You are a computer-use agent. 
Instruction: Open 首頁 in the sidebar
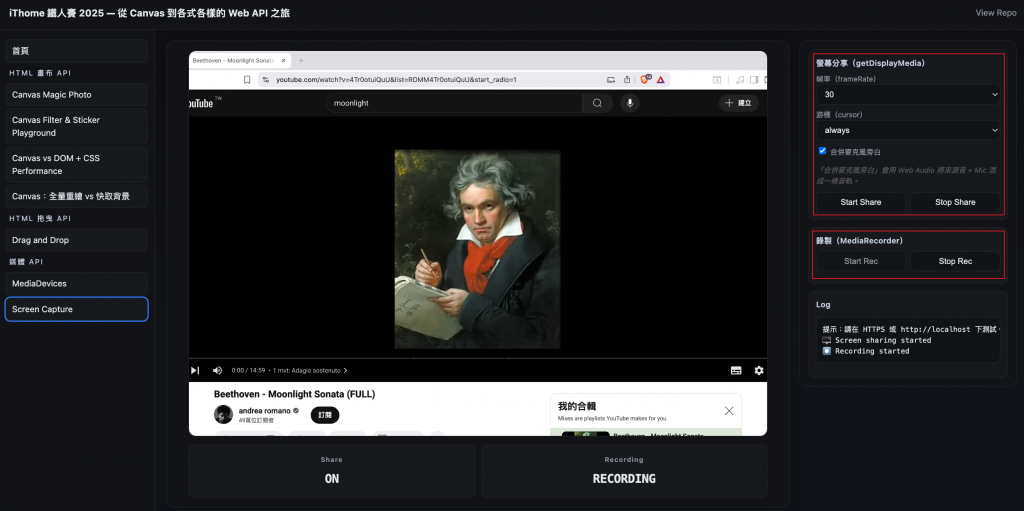pos(76,51)
